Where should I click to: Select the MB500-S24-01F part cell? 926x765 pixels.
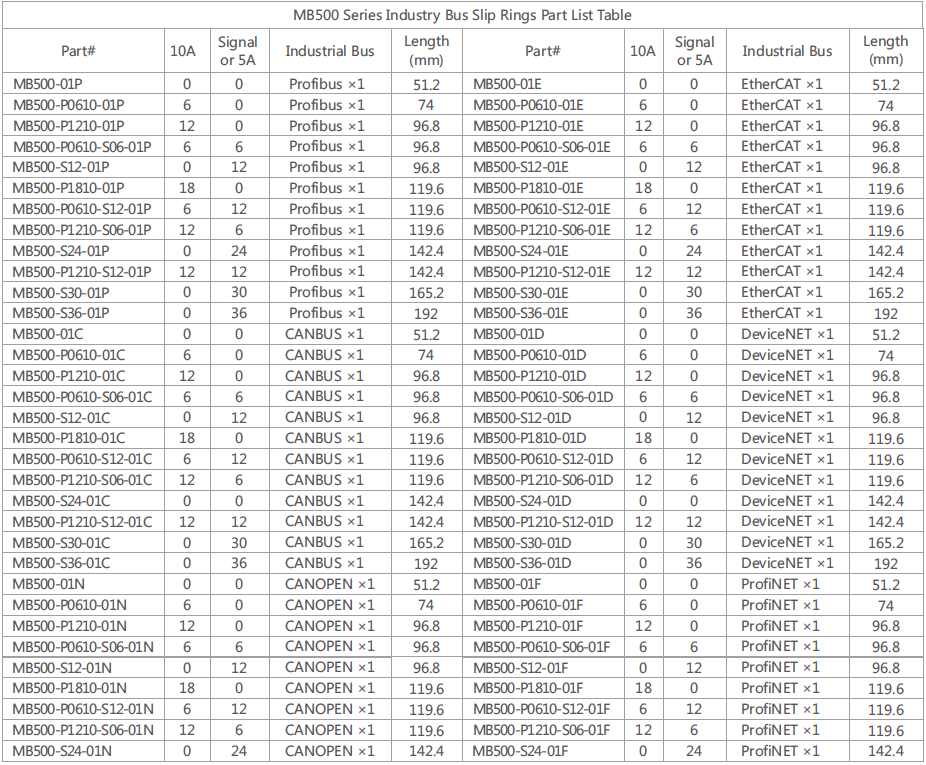point(520,750)
